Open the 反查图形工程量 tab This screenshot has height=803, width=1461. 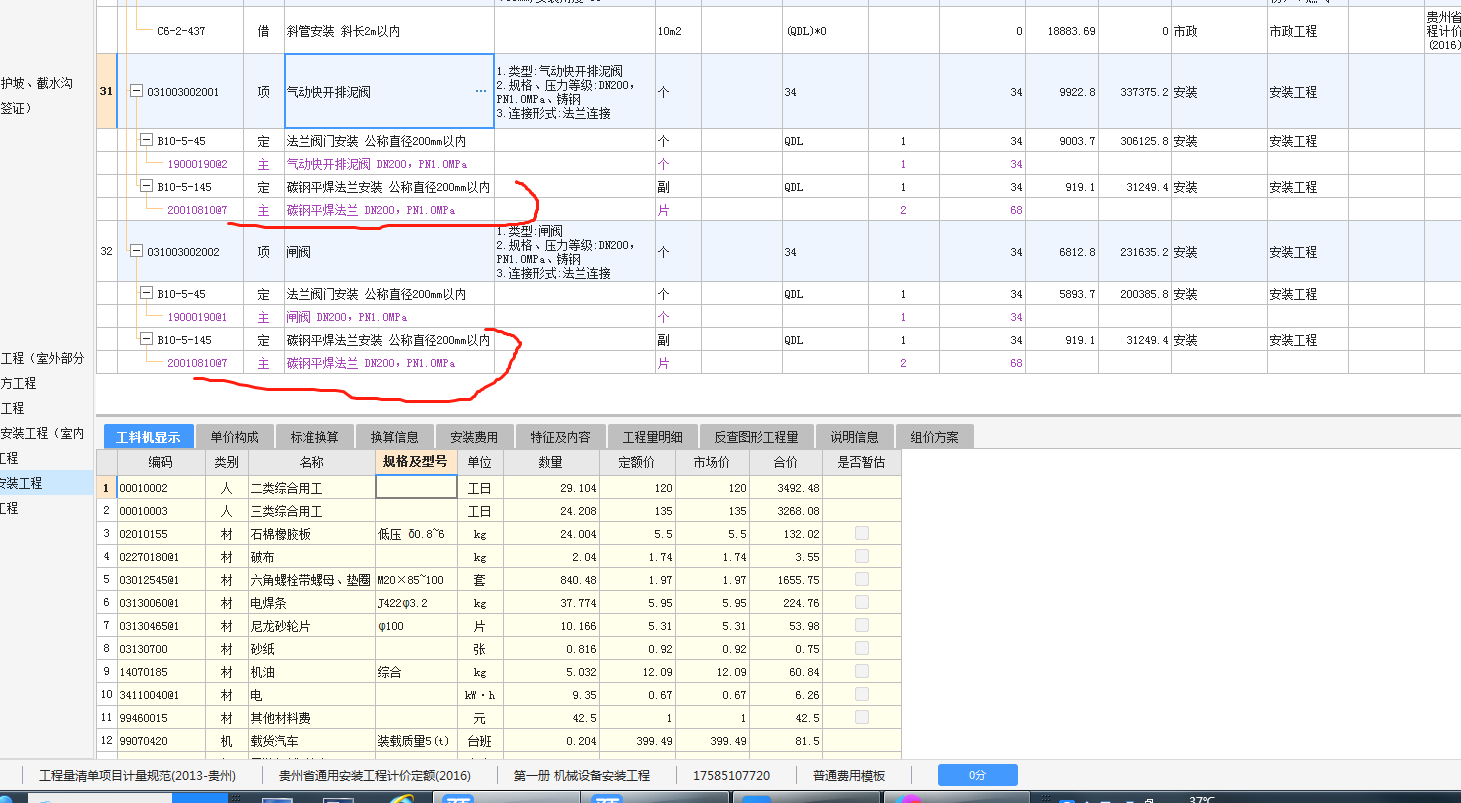coord(756,437)
